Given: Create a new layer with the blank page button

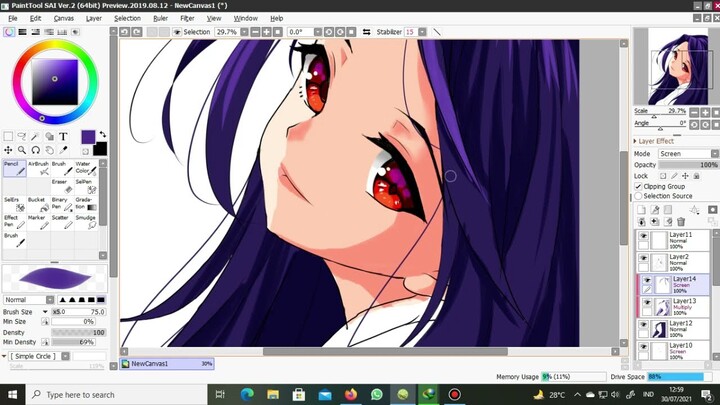Looking at the screenshot, I should tap(641, 210).
